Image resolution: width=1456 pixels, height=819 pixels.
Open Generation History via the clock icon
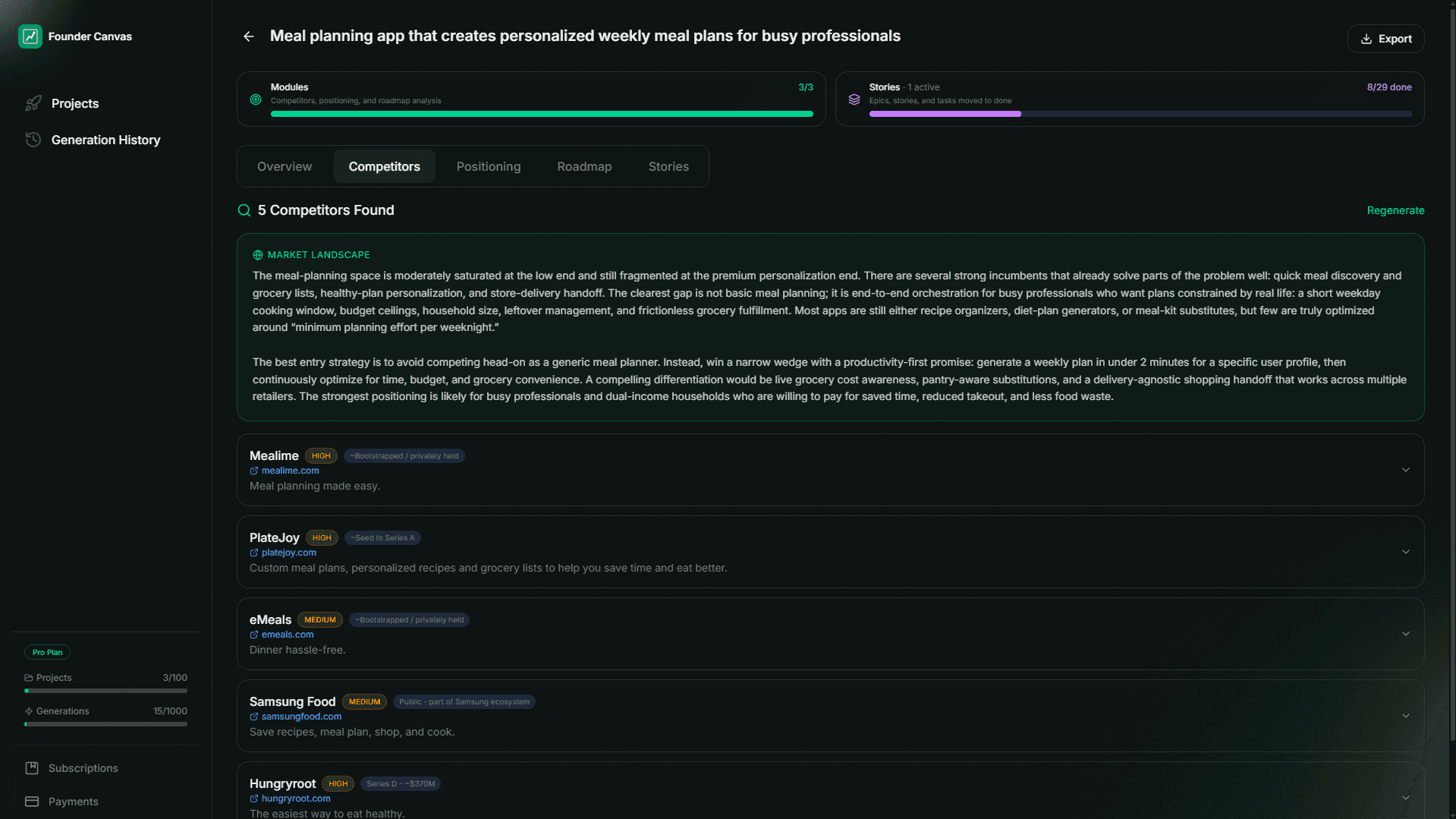point(33,140)
